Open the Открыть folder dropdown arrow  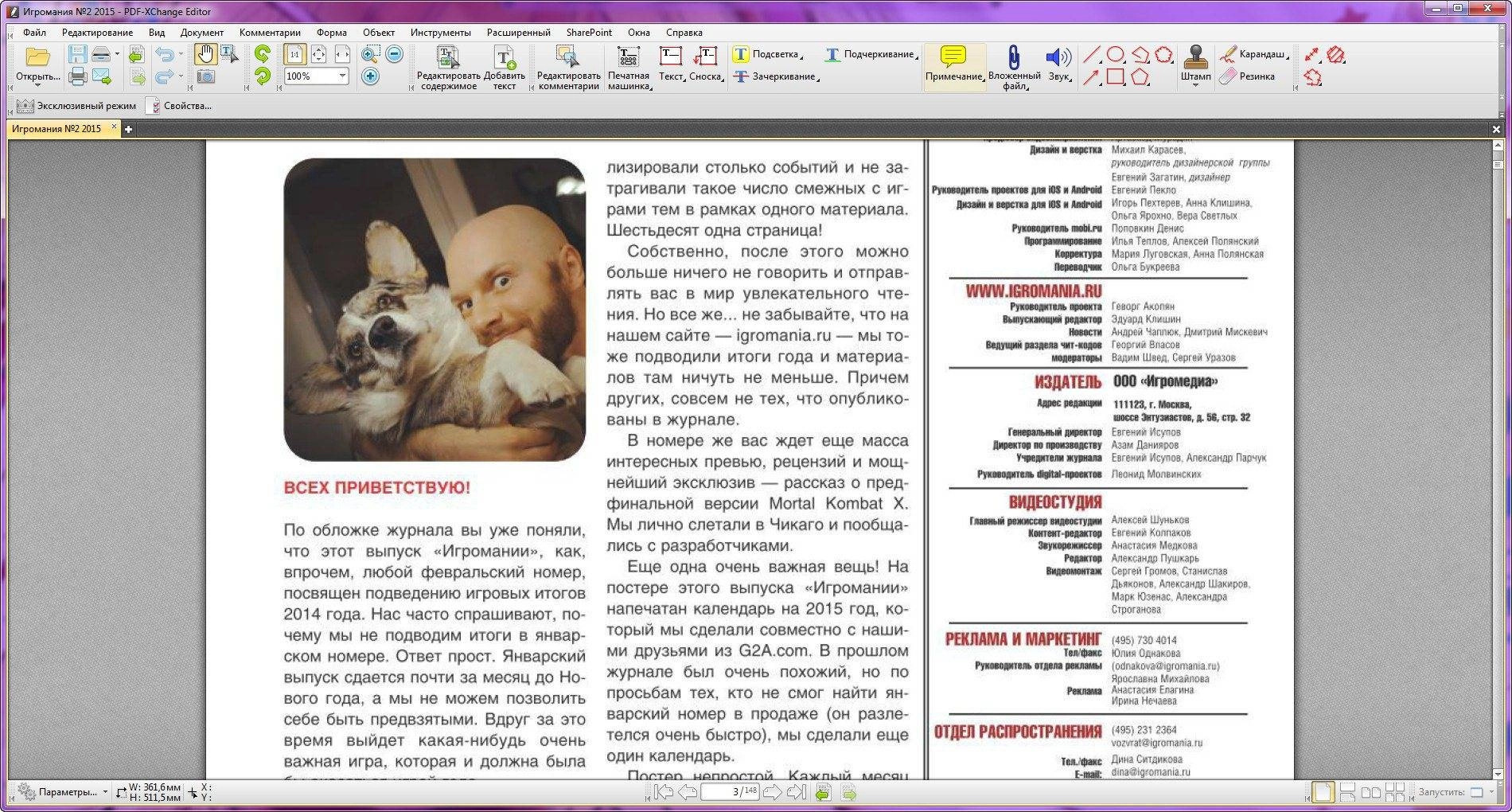click(x=37, y=85)
